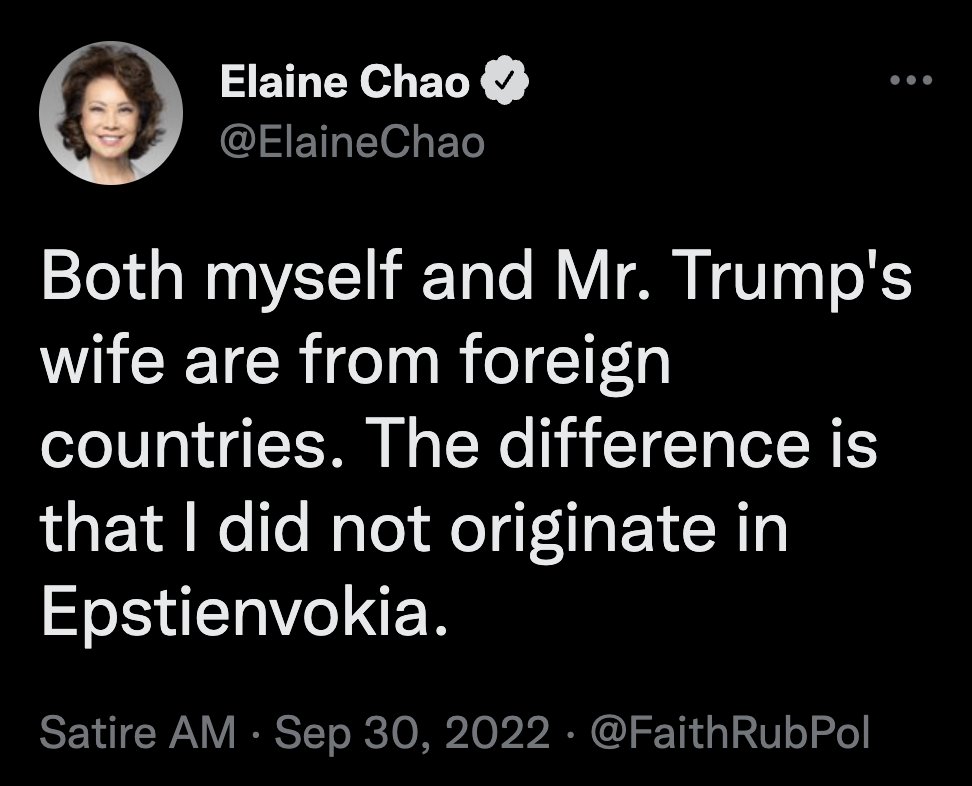972x786 pixels.
Task: Click the display name Elaine Chao
Action: pos(345,82)
